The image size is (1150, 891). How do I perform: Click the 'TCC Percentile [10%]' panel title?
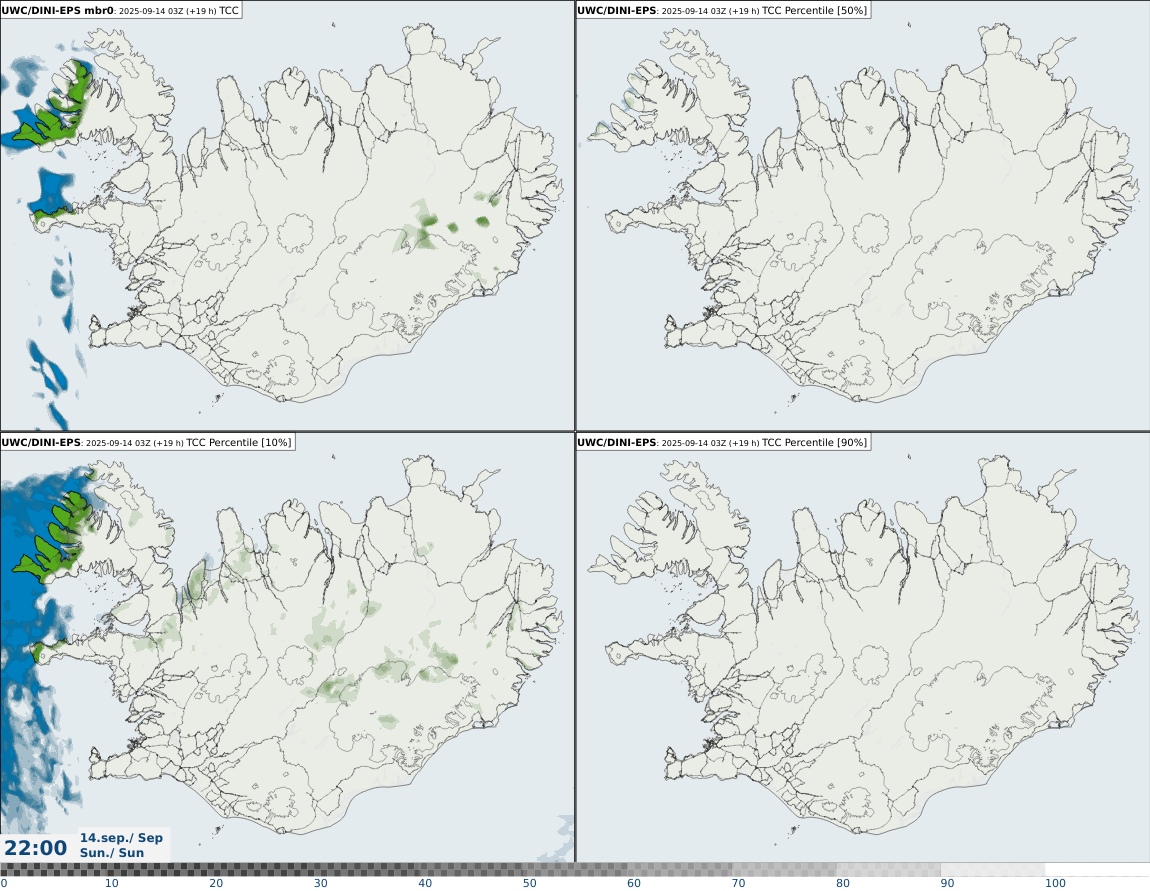tap(147, 442)
